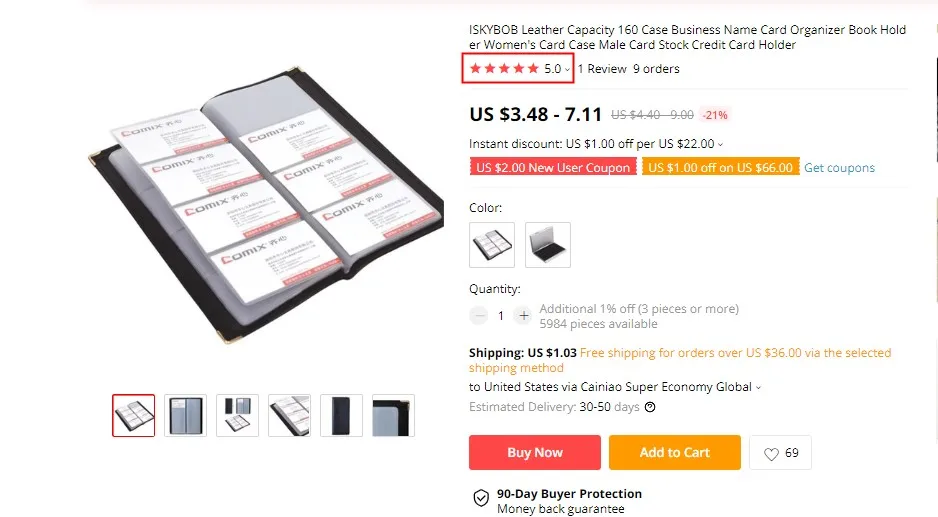Increase quantity with the plus button
Screen dimensions: 938x517
click(x=523, y=315)
